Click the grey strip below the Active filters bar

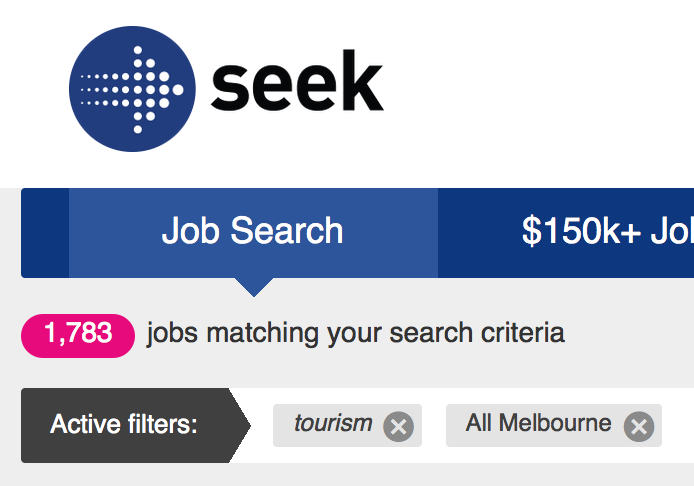point(350,475)
